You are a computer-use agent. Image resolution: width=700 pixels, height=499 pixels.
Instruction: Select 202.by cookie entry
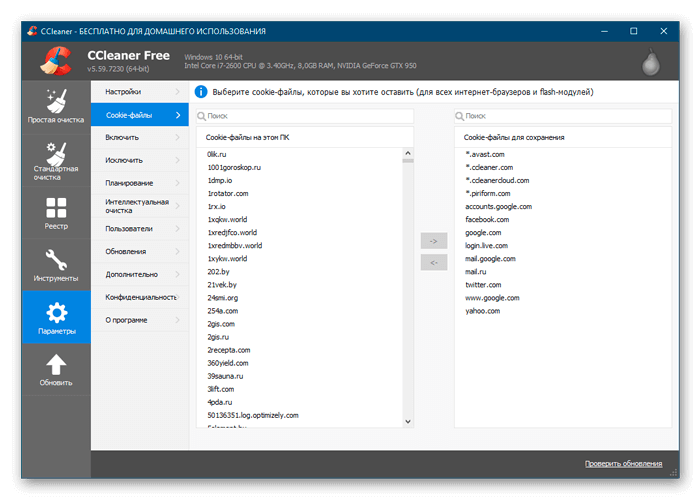(218, 271)
